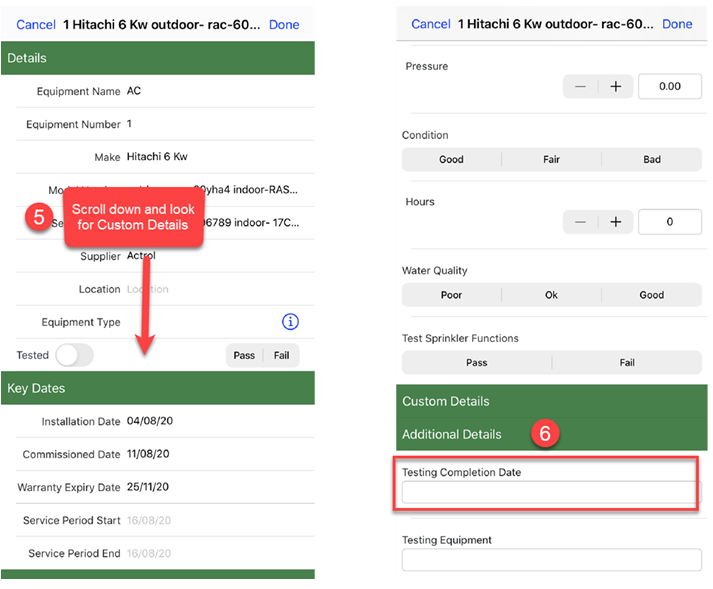Image resolution: width=713 pixels, height=589 pixels.
Task: Choose Poor for Water Quality
Action: [451, 295]
